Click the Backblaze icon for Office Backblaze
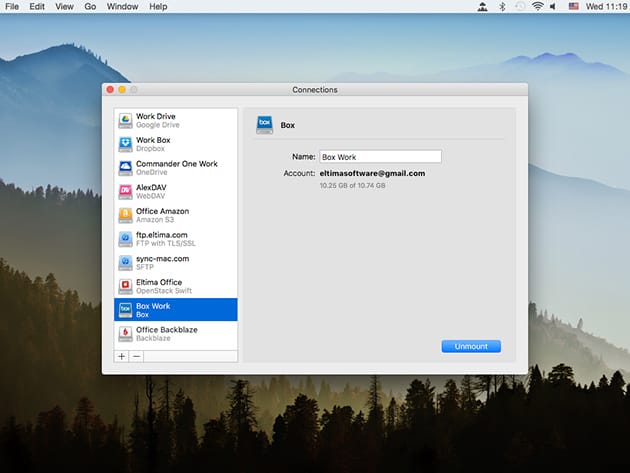 click(x=125, y=333)
